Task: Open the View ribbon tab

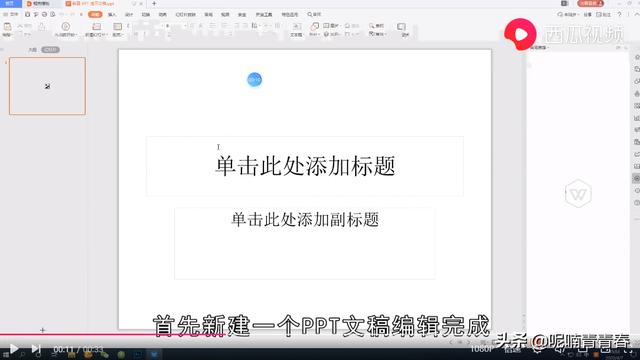Action: point(225,14)
